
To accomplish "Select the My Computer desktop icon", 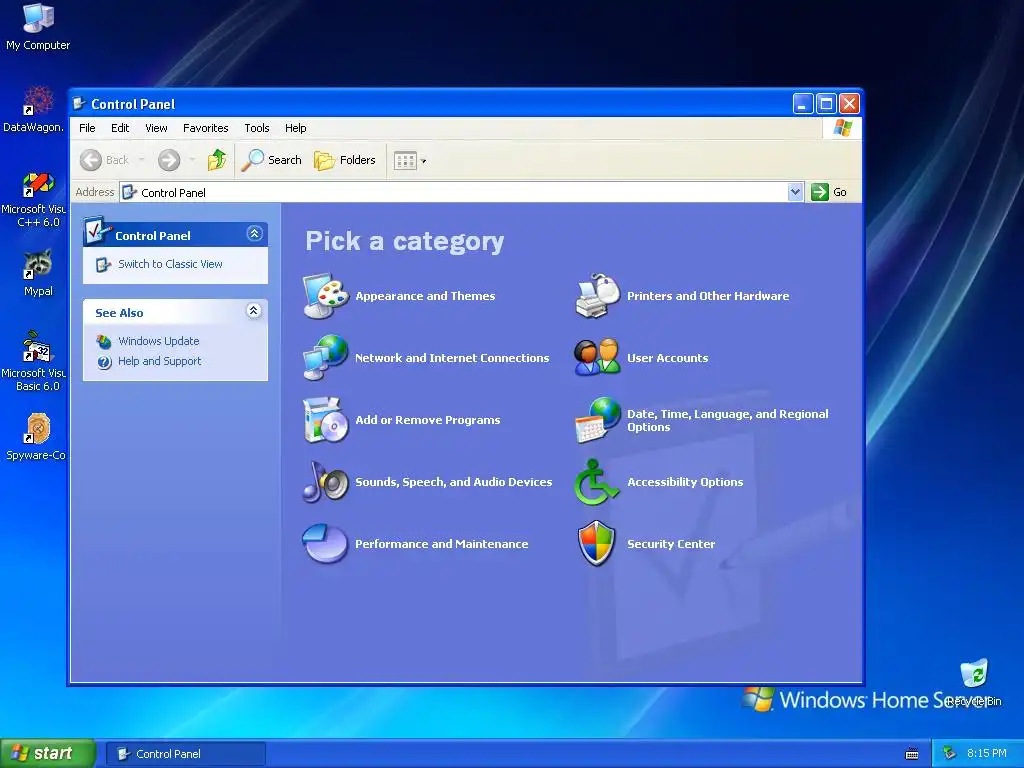I will [38, 27].
